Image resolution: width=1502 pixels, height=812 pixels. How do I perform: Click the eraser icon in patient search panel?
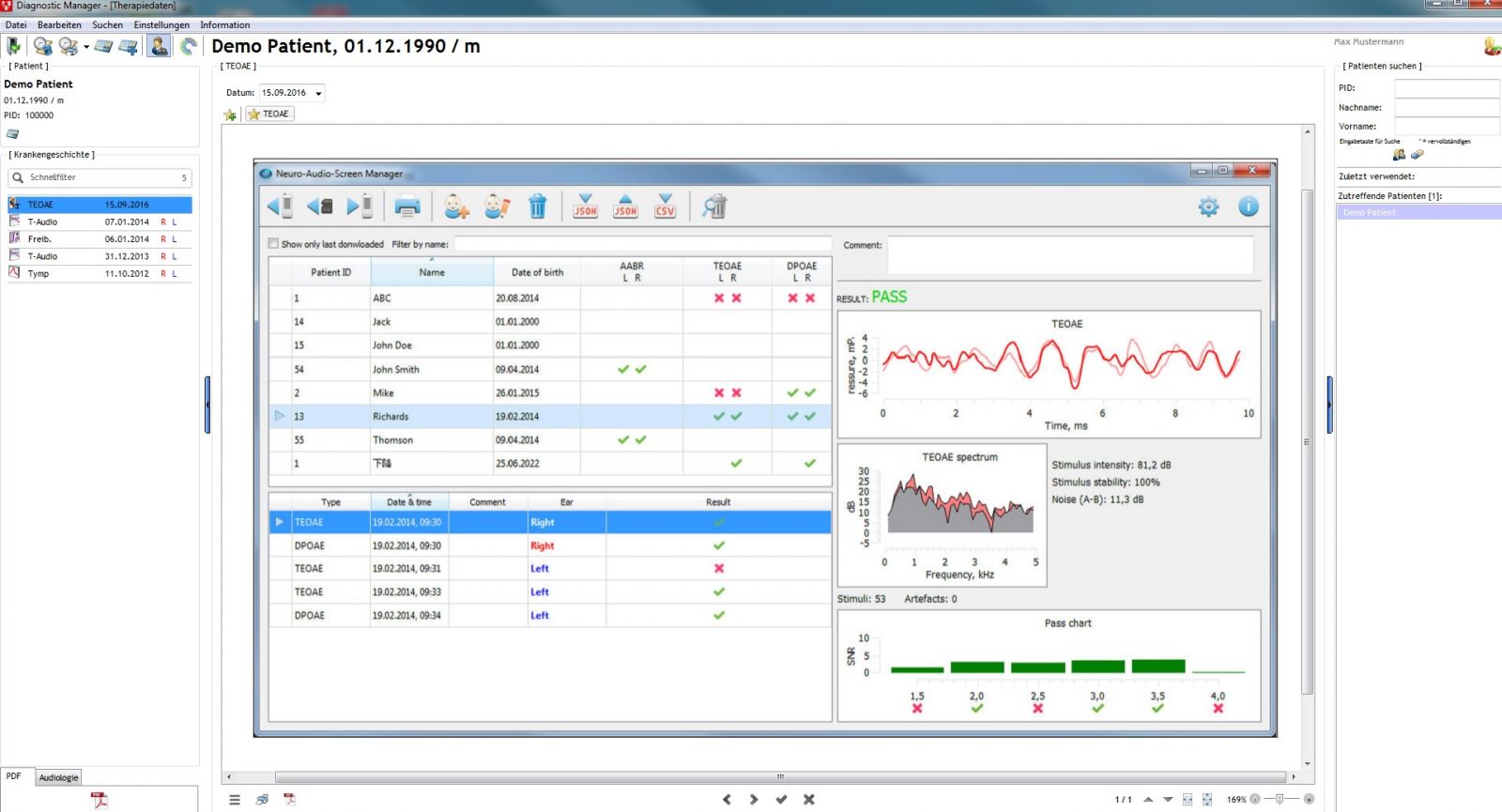[1417, 155]
